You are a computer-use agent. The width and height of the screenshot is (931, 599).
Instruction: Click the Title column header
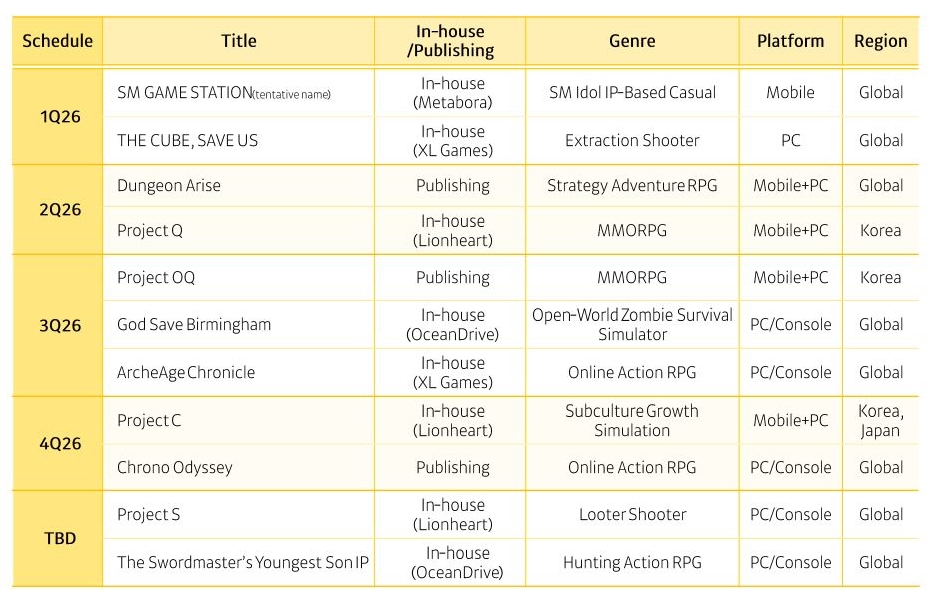point(239,41)
